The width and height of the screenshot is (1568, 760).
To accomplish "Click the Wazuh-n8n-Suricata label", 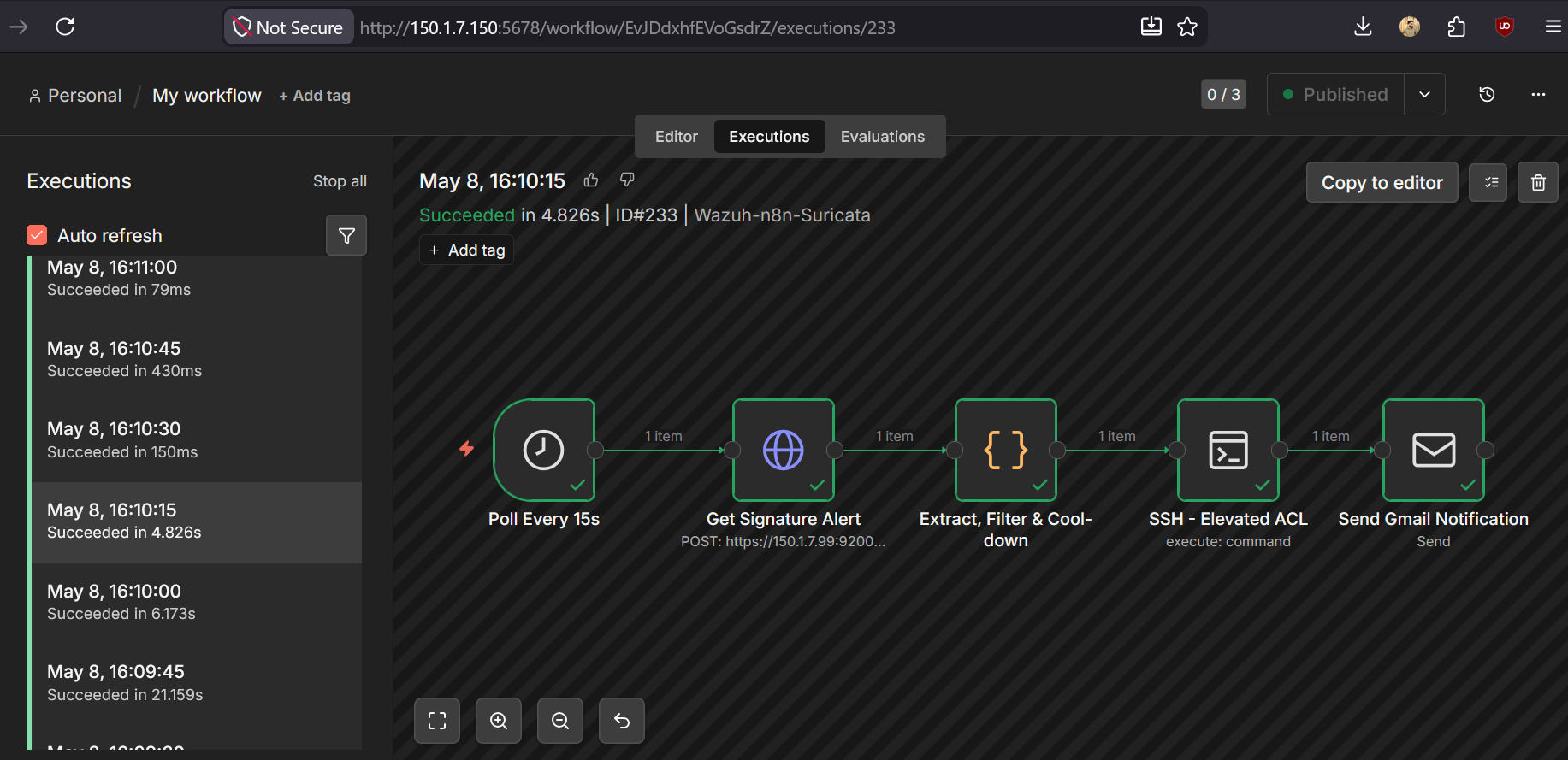I will click(x=782, y=215).
